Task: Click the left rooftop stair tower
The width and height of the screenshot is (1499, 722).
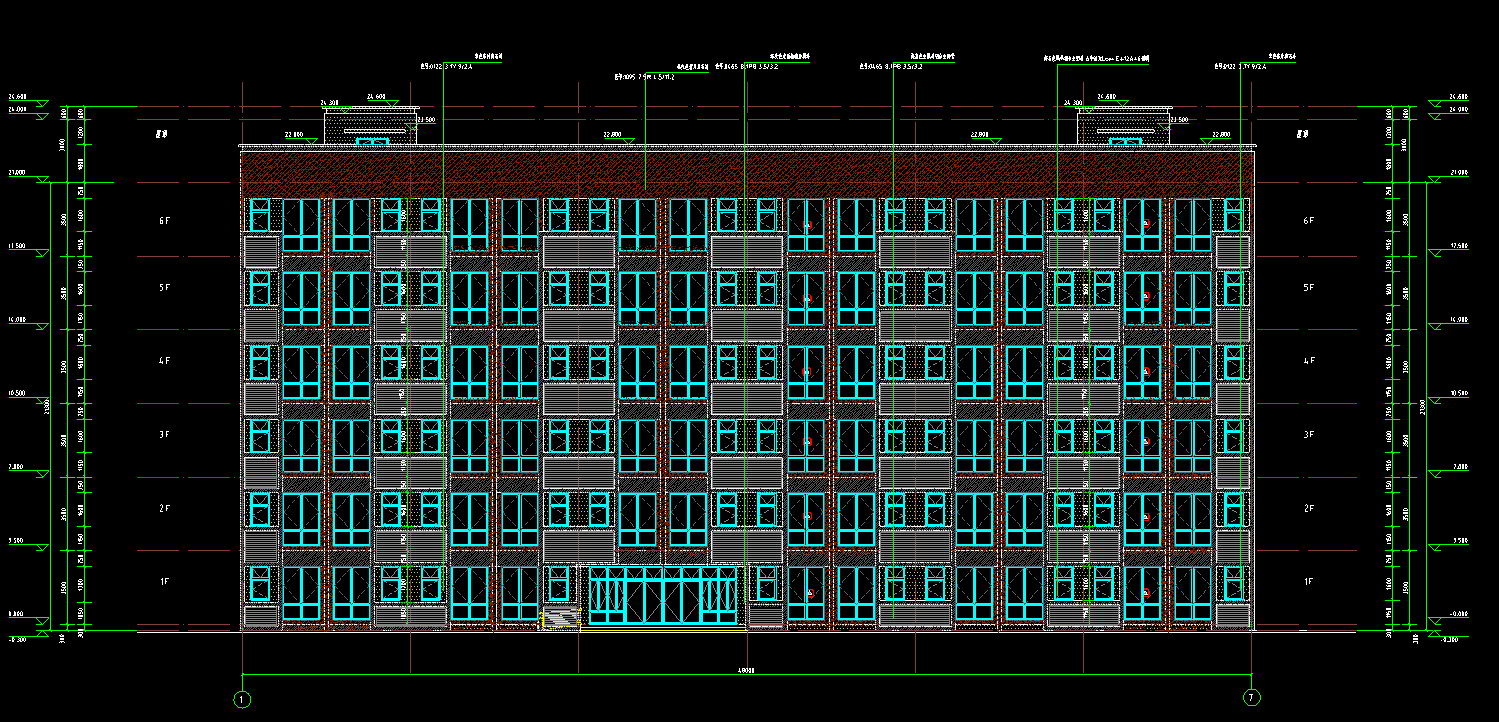Action: click(x=370, y=128)
